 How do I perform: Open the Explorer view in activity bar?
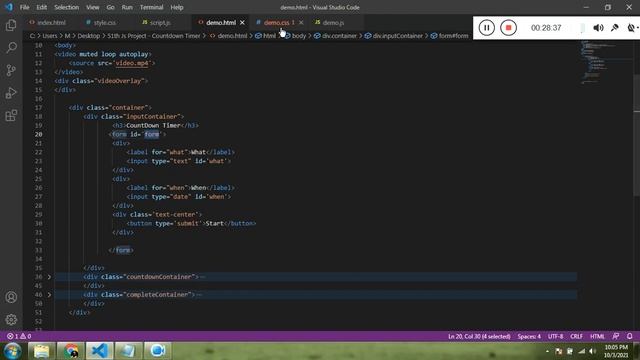pyautogui.click(x=11, y=25)
